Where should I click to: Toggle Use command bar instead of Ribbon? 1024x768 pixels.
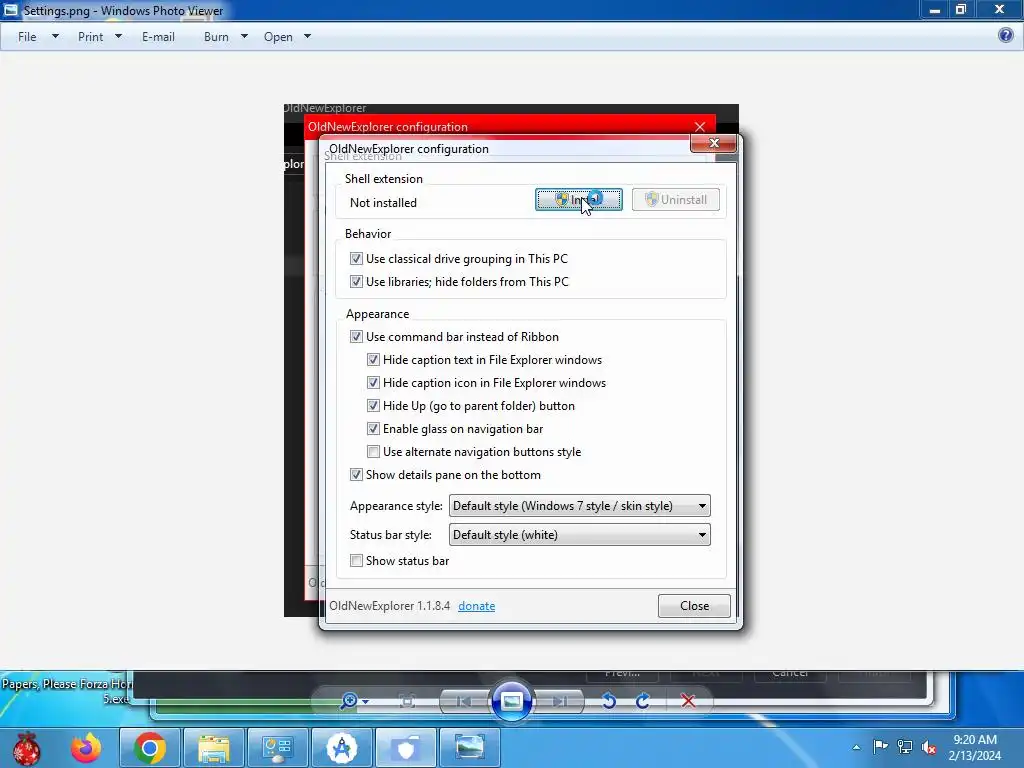[356, 337]
